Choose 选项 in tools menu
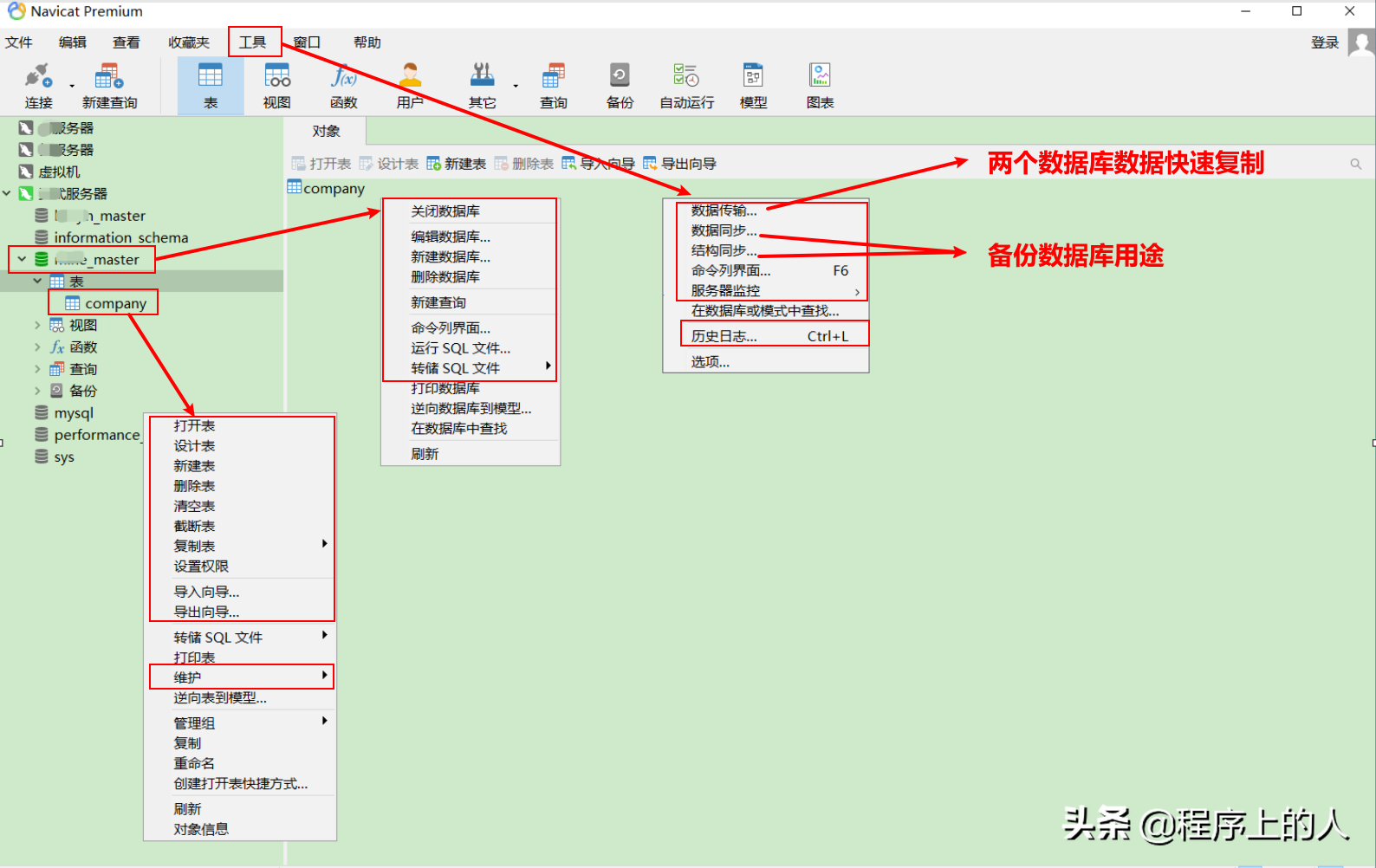Image resolution: width=1376 pixels, height=868 pixels. pyautogui.click(x=766, y=362)
